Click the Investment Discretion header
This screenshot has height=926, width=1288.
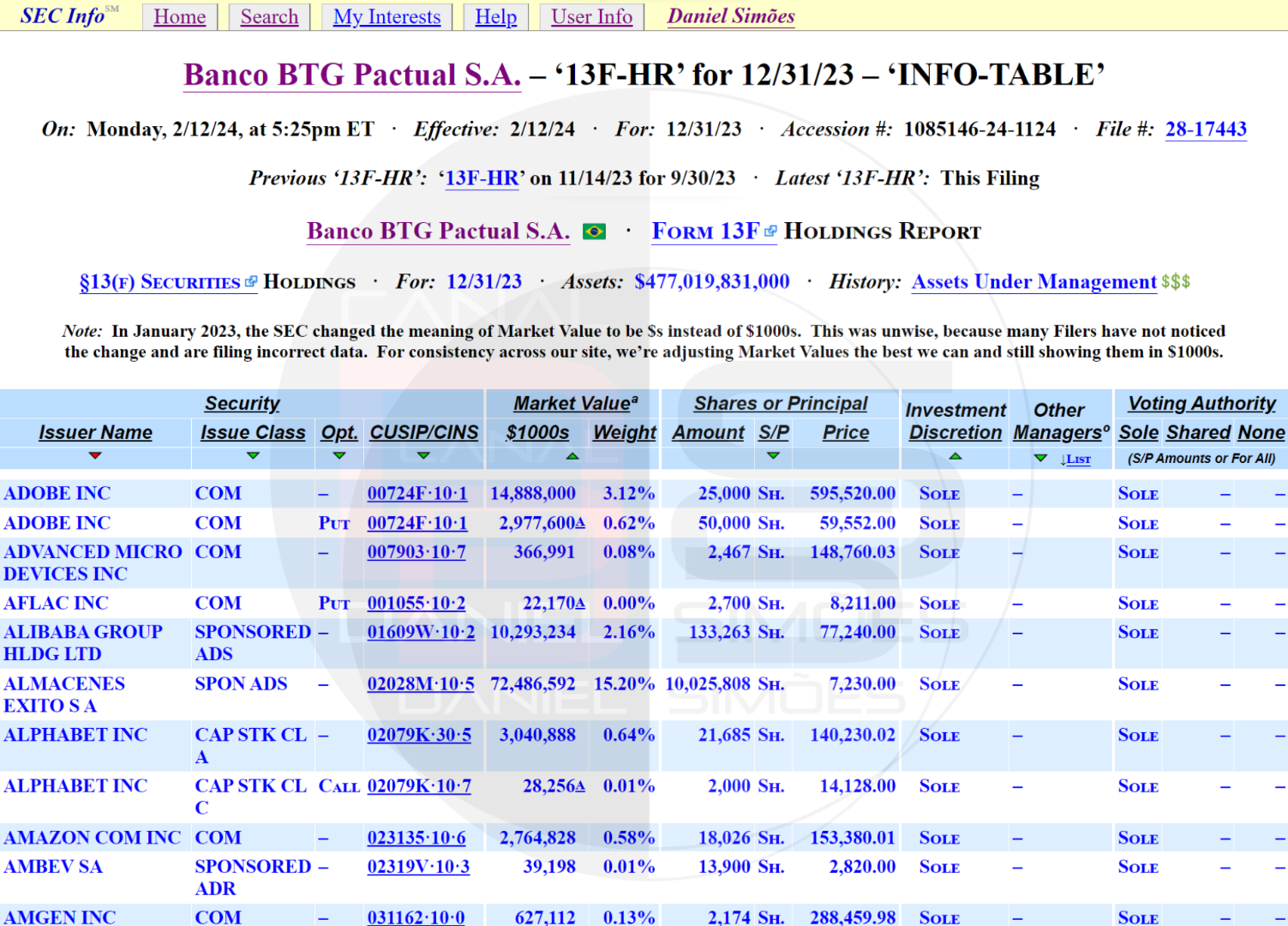(956, 422)
